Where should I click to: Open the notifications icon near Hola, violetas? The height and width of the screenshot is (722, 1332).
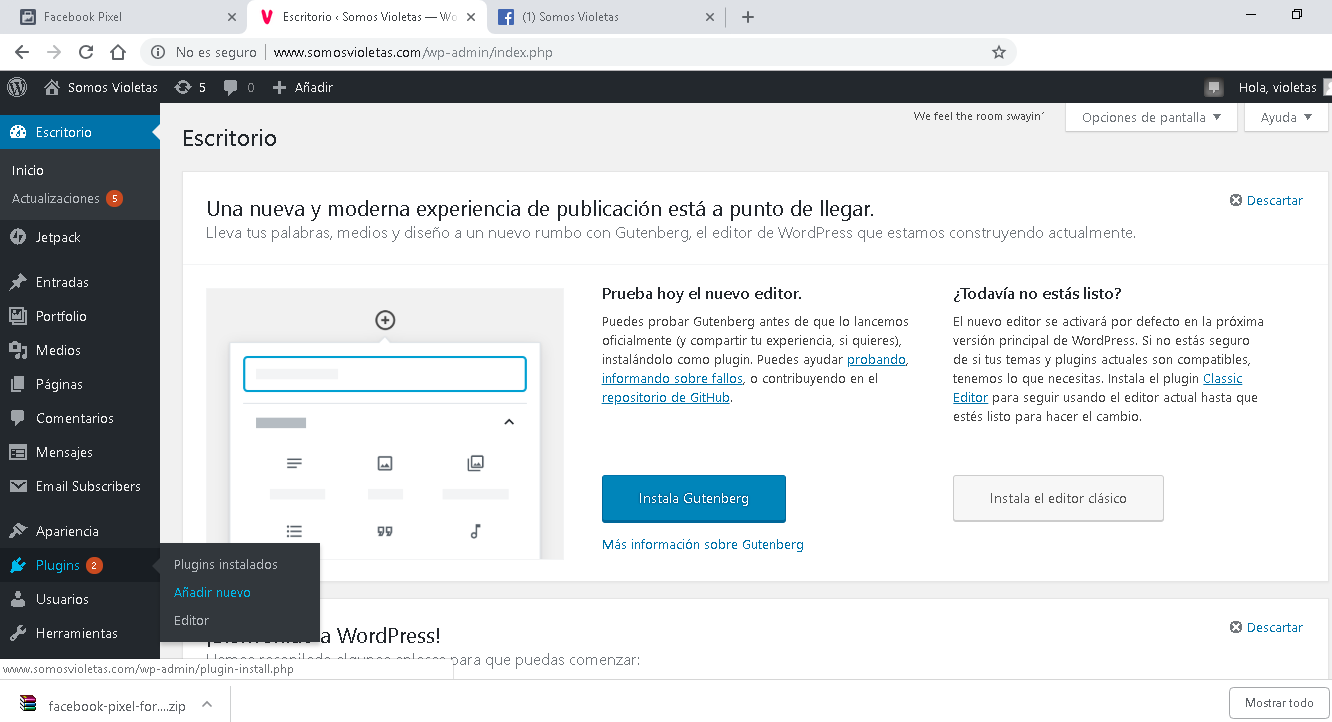tap(1214, 87)
